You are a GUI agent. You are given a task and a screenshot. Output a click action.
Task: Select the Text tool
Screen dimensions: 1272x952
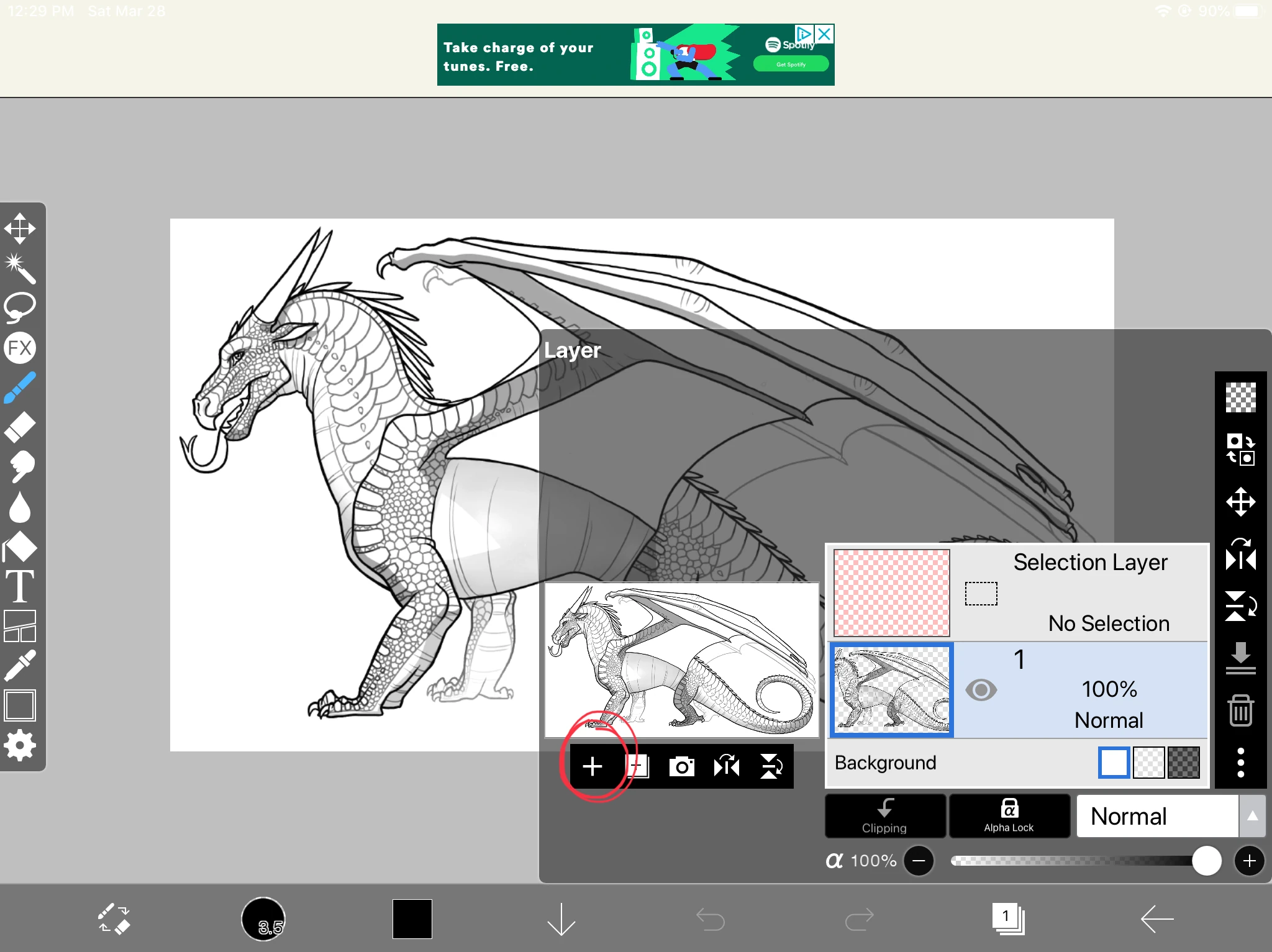20,586
